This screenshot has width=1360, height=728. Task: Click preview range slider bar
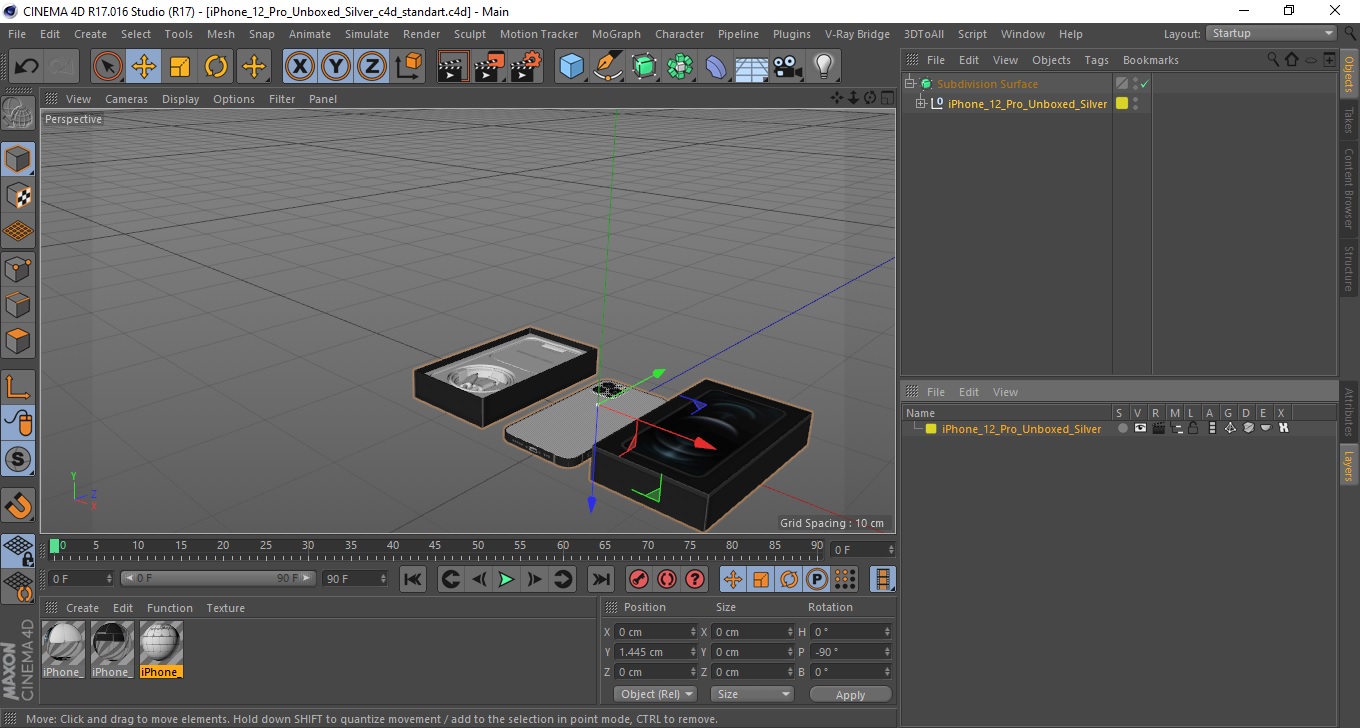click(x=218, y=578)
